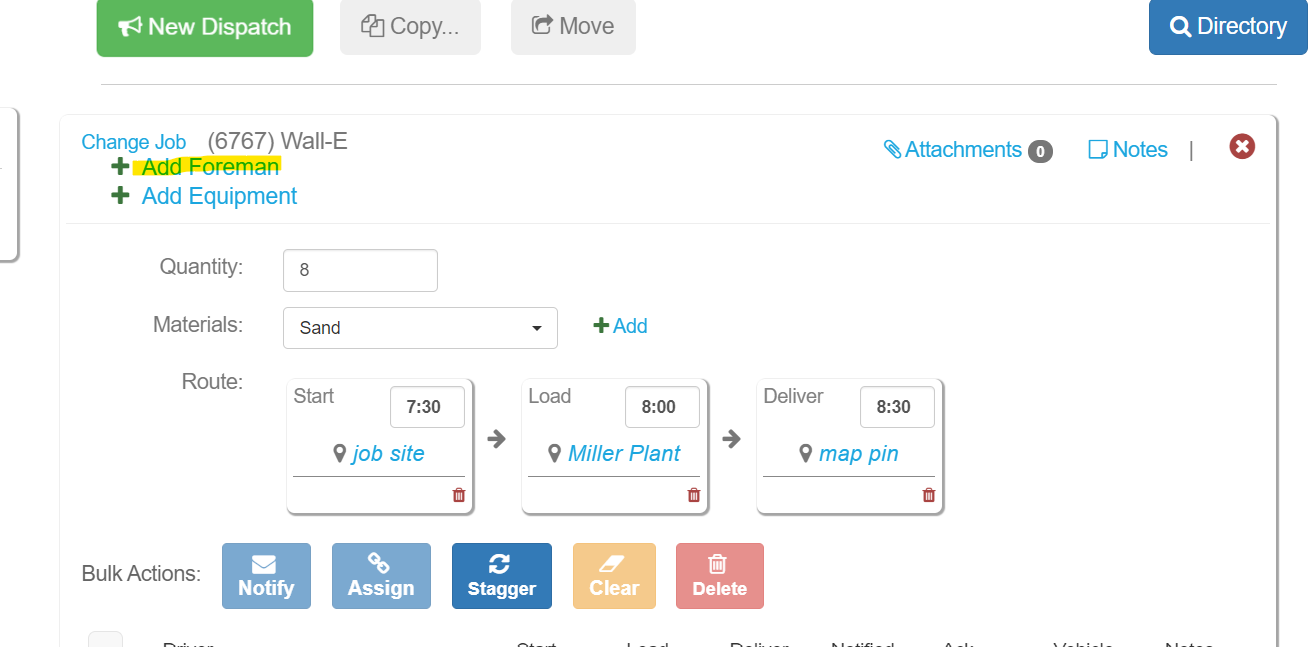Click the Load time field 8:00
The height and width of the screenshot is (647, 1315).
[662, 407]
